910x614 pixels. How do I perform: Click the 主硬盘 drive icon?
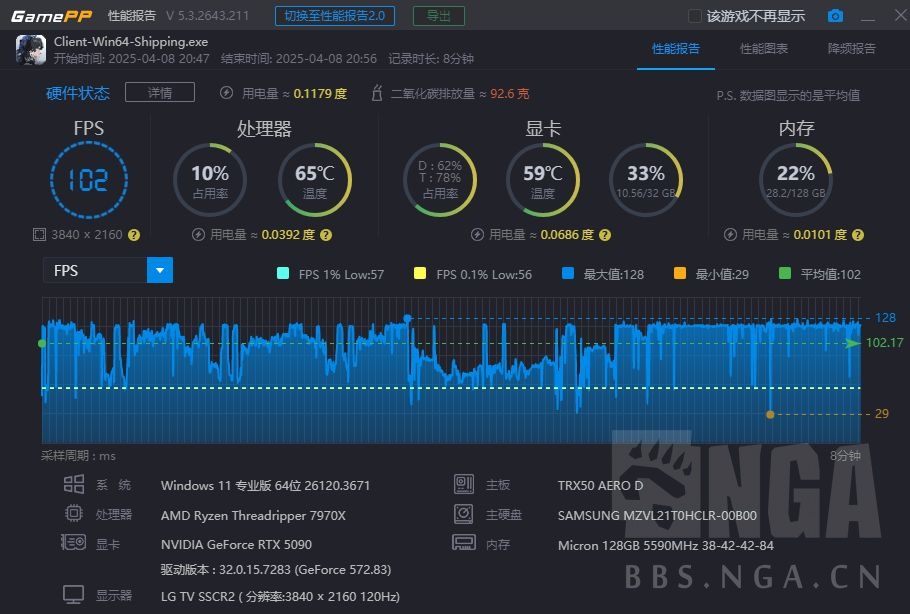[x=463, y=514]
